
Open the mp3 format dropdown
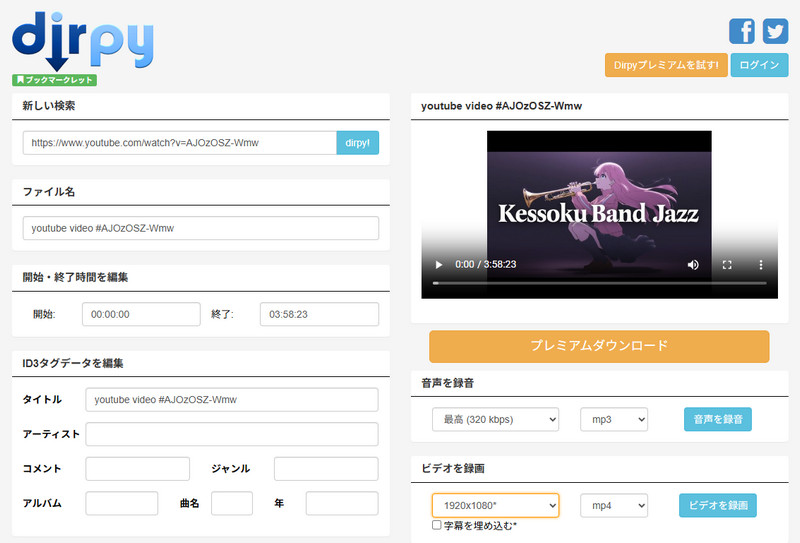point(614,419)
